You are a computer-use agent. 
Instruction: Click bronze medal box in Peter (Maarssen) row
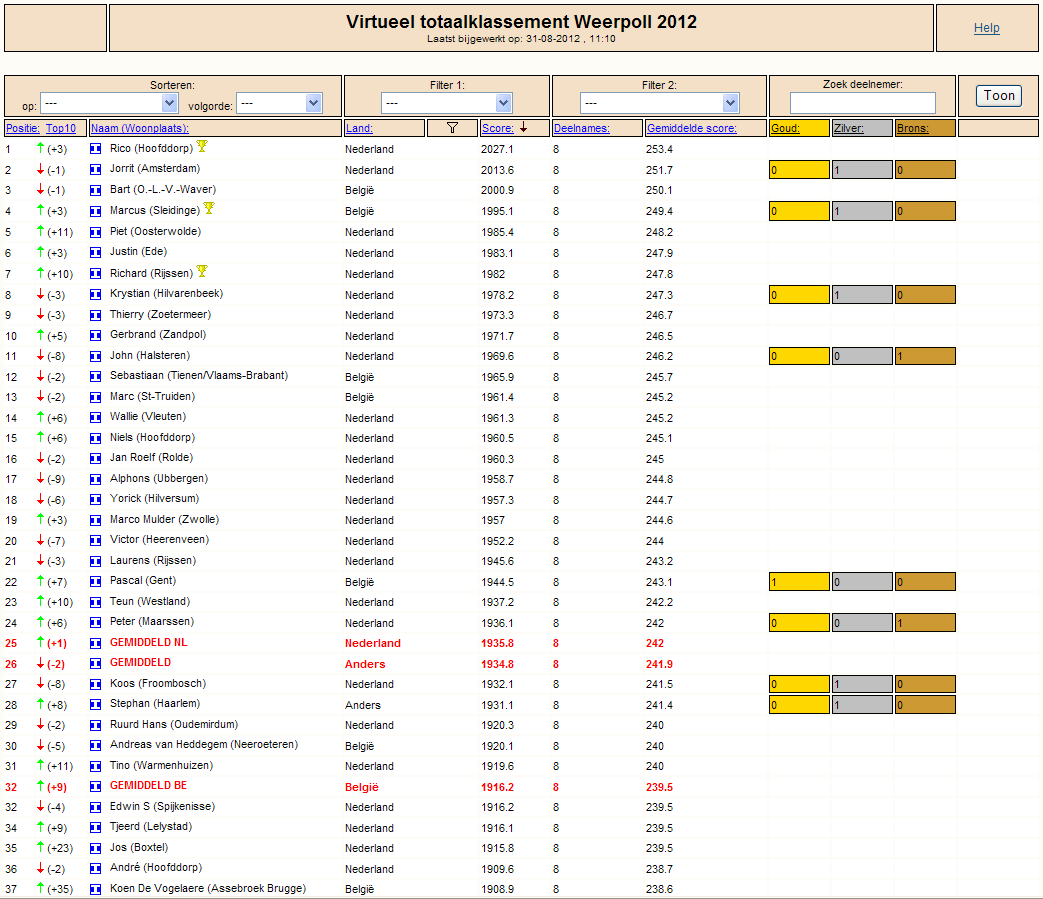click(x=925, y=623)
